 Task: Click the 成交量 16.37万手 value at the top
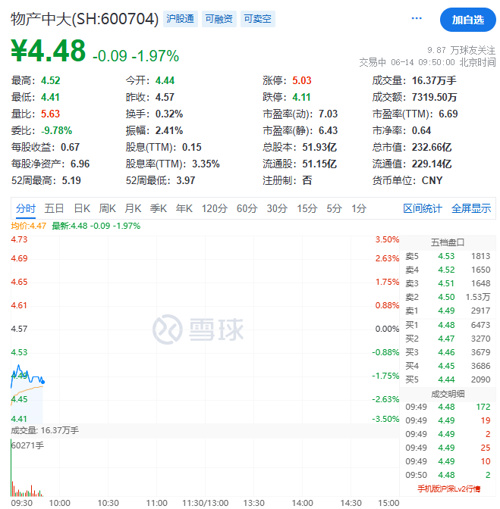pyautogui.click(x=434, y=81)
